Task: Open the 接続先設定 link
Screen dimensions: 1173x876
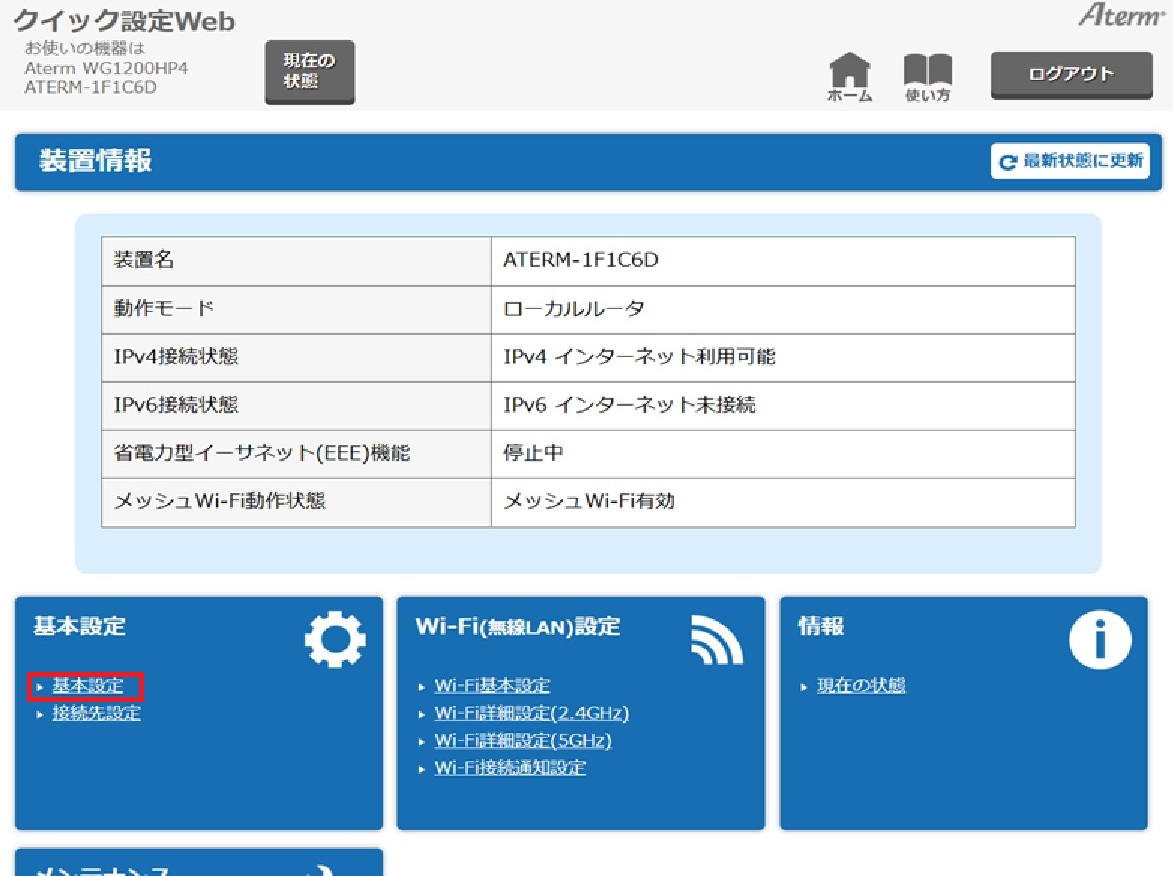Action: click(96, 713)
